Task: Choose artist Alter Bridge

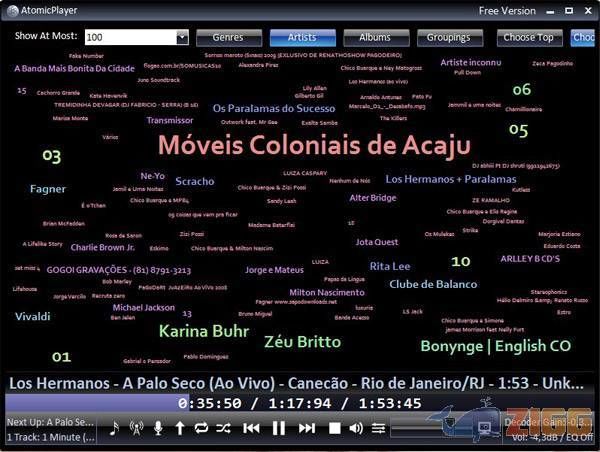Action: (373, 198)
